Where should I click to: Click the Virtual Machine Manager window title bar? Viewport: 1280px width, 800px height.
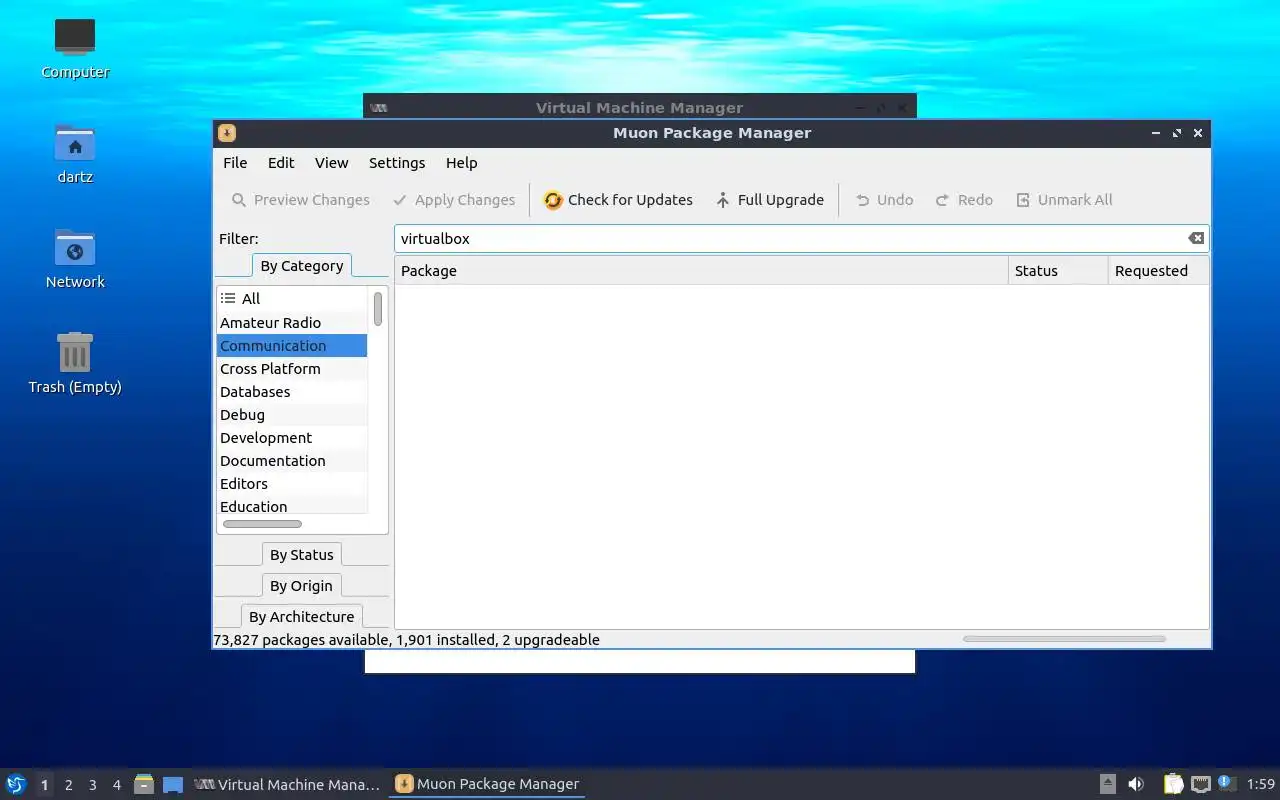click(639, 108)
